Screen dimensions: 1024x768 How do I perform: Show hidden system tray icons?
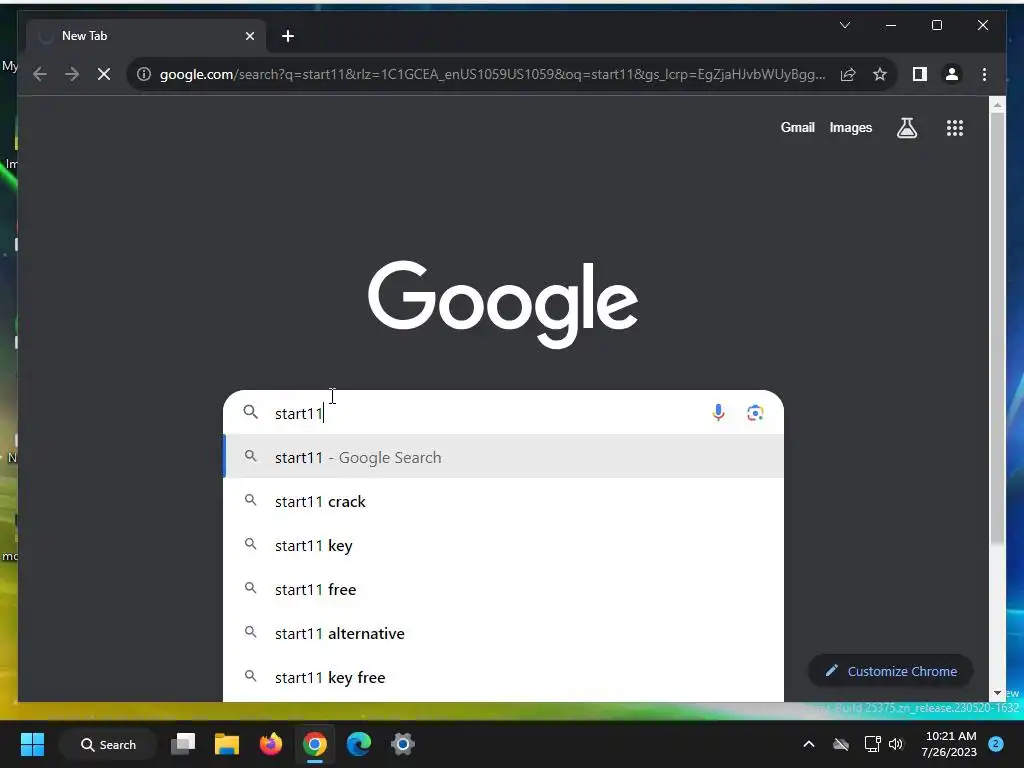coord(808,744)
